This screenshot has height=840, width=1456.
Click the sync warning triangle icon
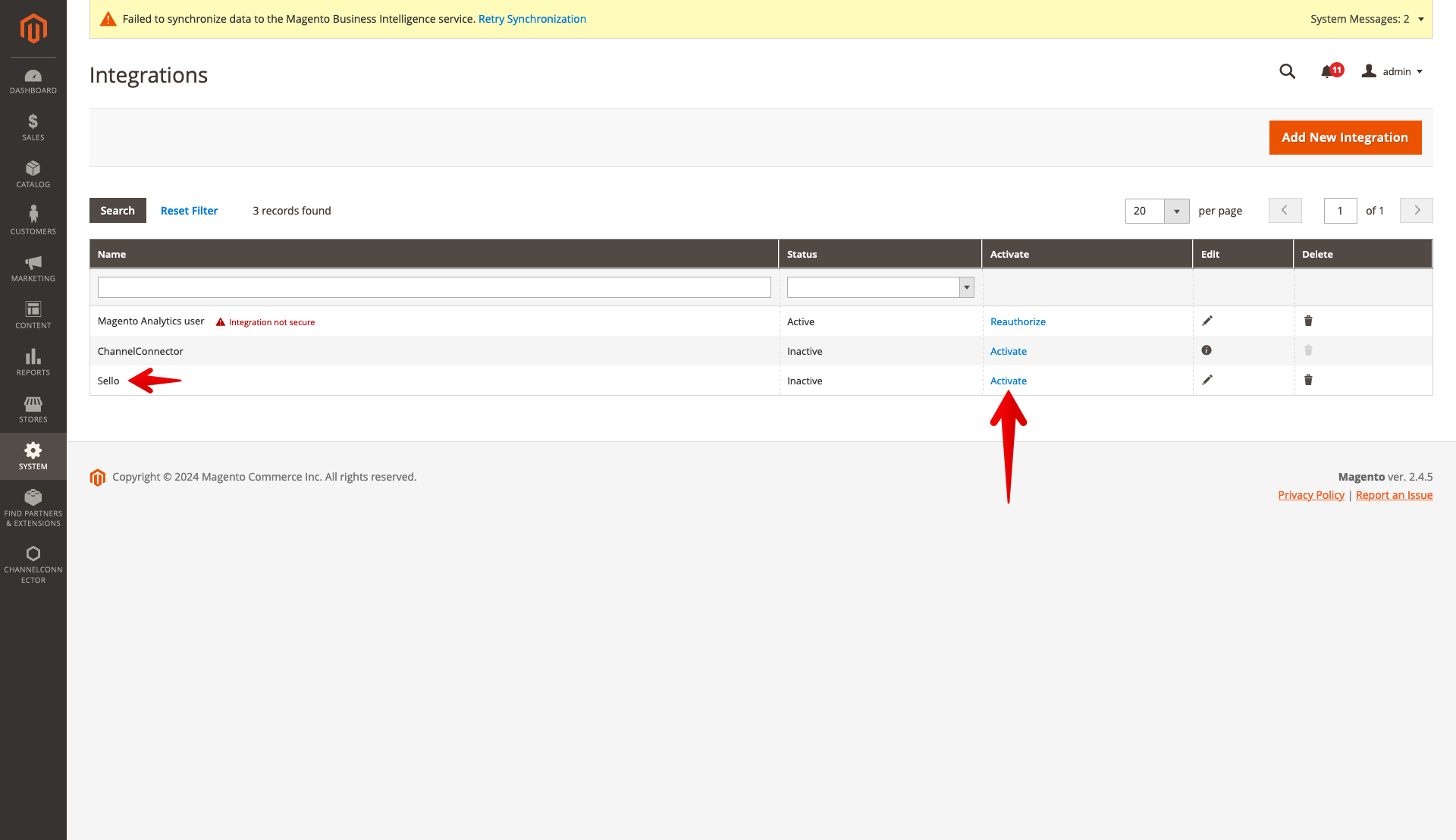[x=108, y=19]
